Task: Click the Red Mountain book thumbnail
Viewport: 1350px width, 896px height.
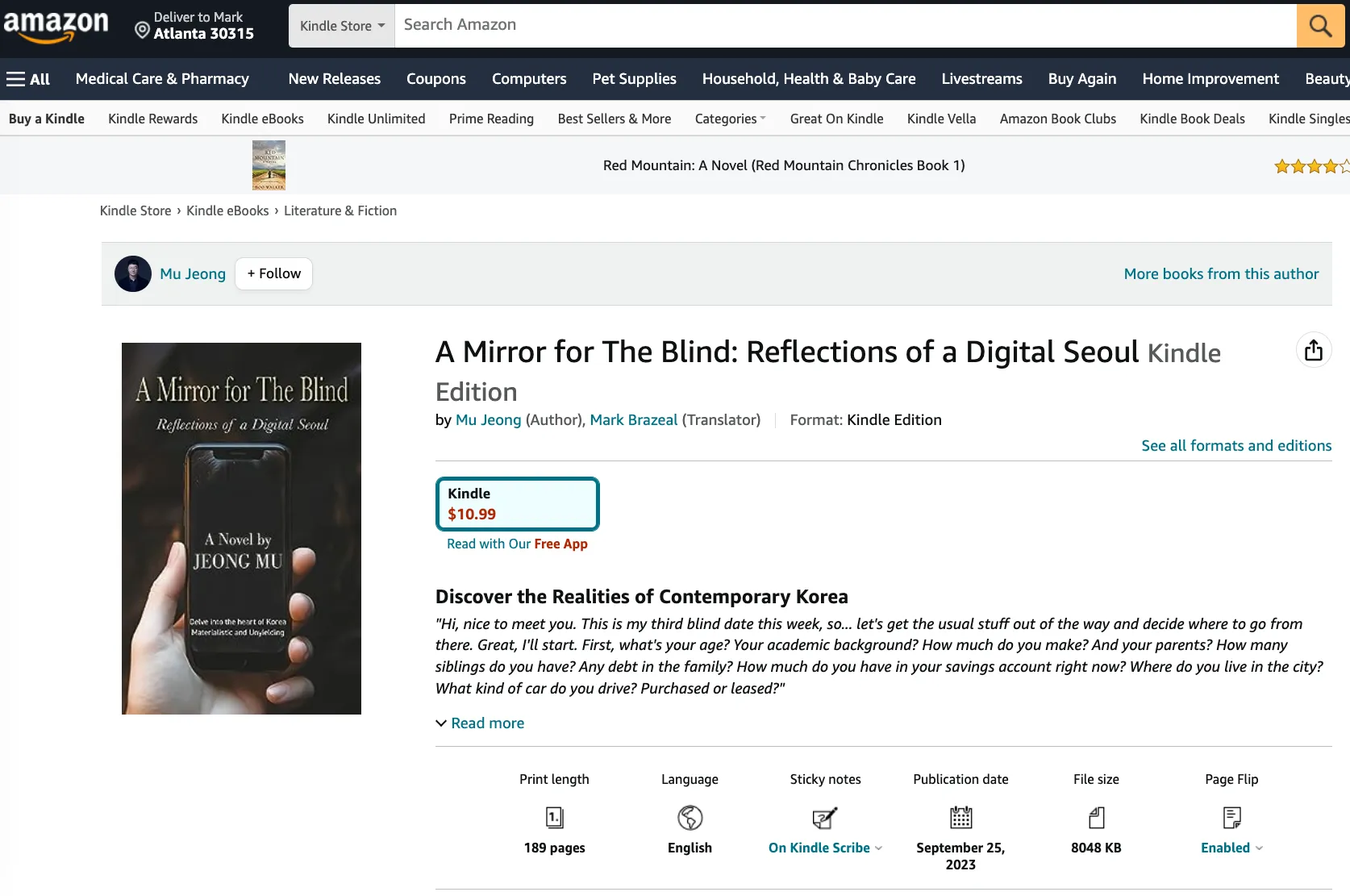Action: pyautogui.click(x=269, y=165)
